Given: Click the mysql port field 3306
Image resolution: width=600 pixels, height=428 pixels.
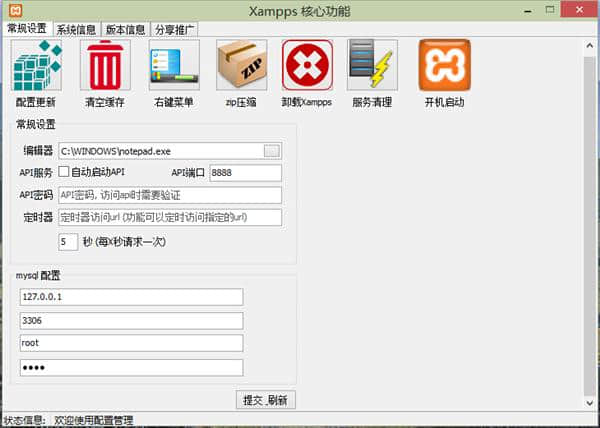Looking at the screenshot, I should pyautogui.click(x=131, y=321).
